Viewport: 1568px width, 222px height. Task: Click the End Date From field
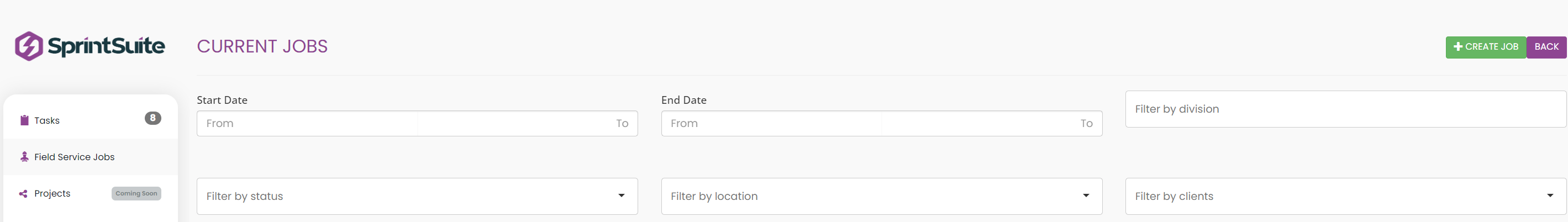point(771,124)
